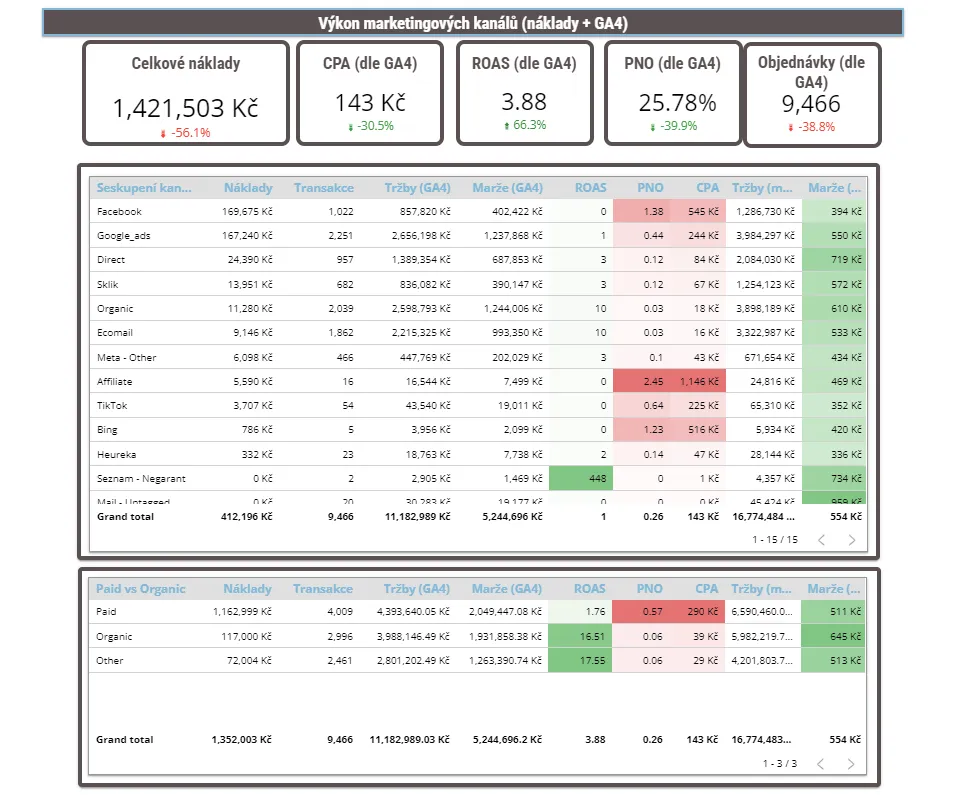This screenshot has height=795, width=964.
Task: Go to previous page of channel grouping table
Action: pyautogui.click(x=821, y=540)
